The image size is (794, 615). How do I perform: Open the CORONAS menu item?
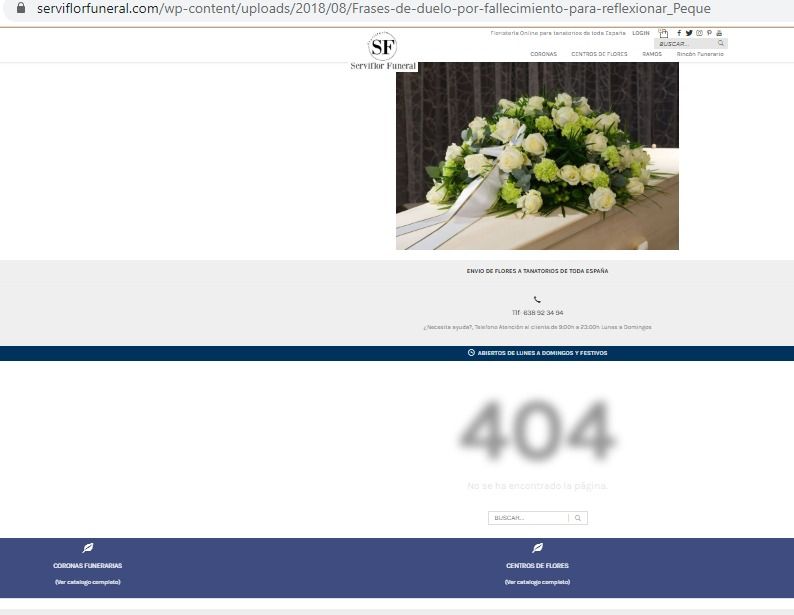tap(543, 54)
